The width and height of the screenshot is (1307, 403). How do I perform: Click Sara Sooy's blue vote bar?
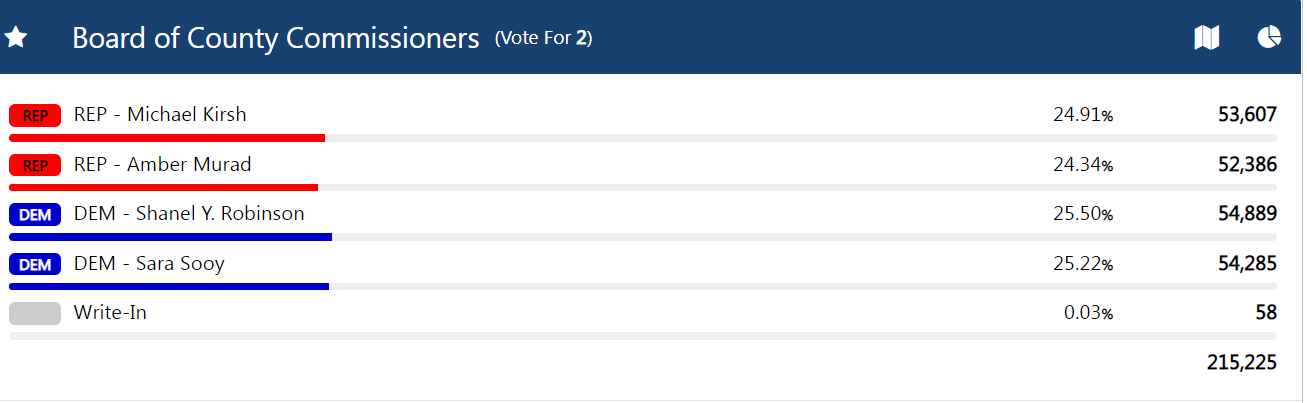click(x=169, y=287)
